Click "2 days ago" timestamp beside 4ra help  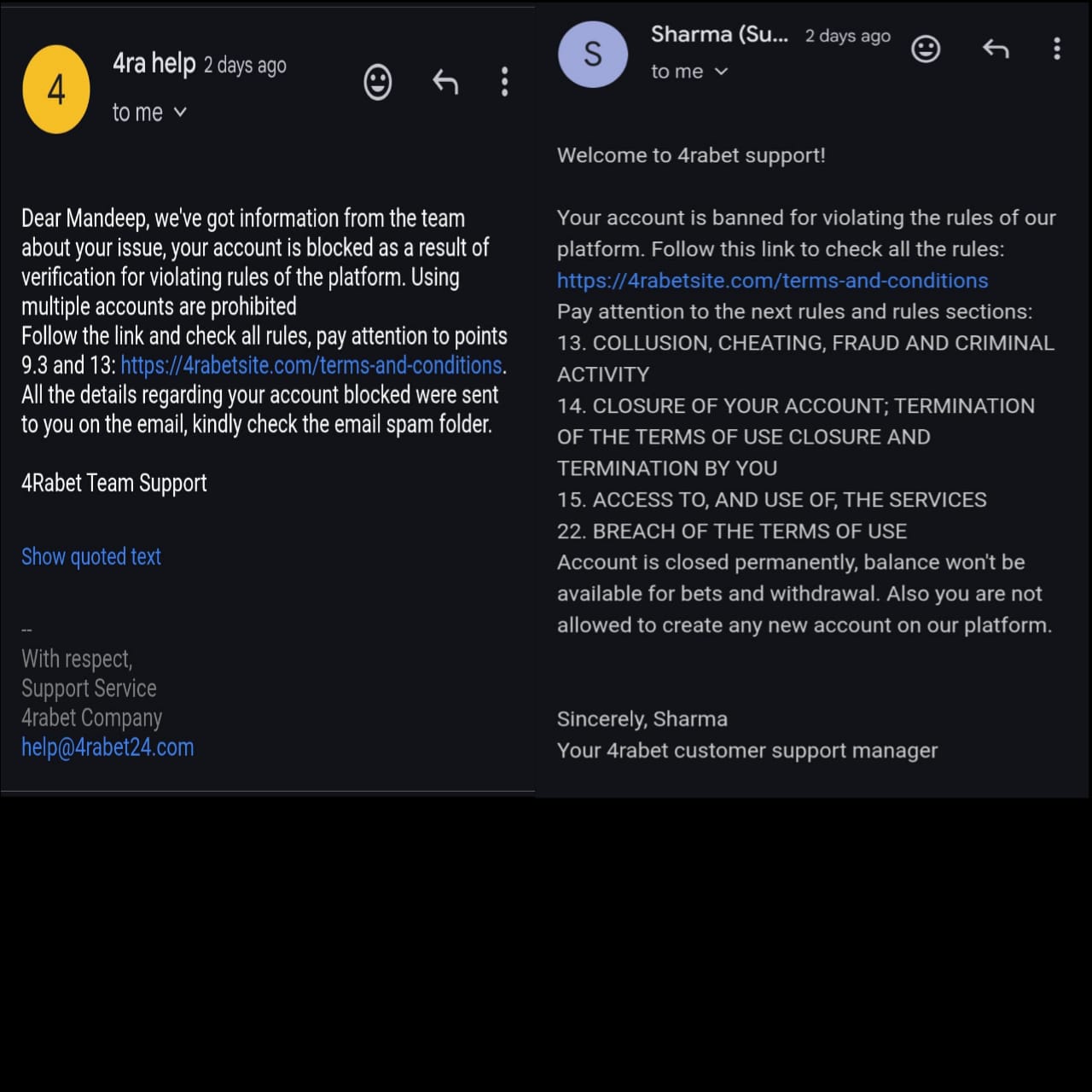click(245, 66)
